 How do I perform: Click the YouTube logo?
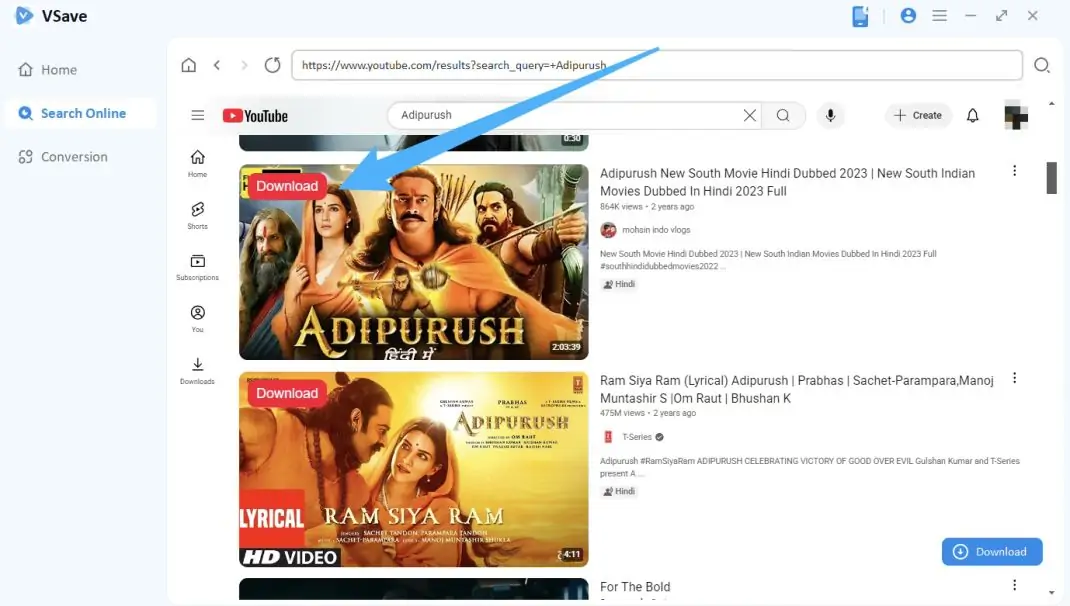255,115
